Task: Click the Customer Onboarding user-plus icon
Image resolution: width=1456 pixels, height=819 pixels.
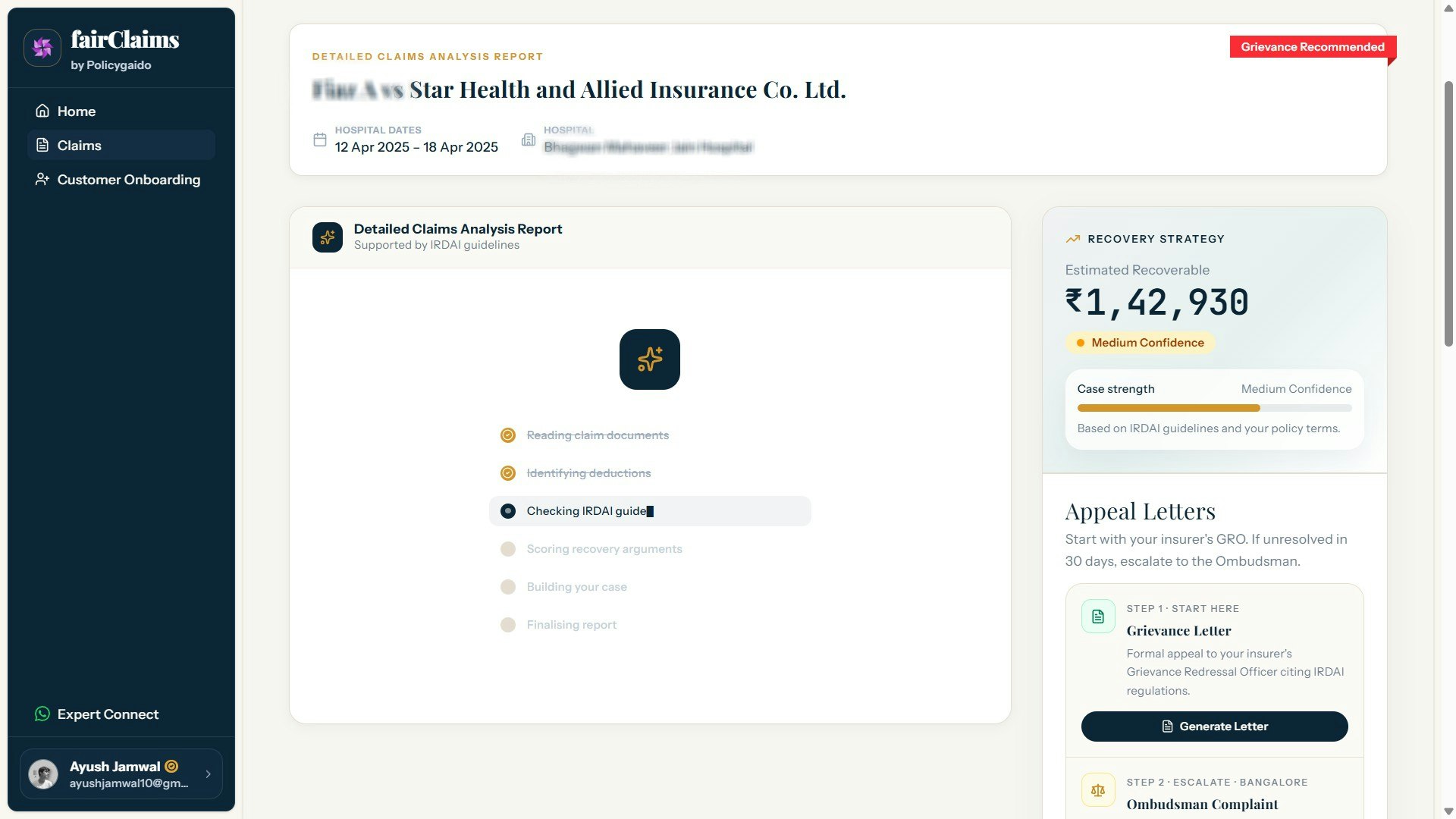Action: 42,180
